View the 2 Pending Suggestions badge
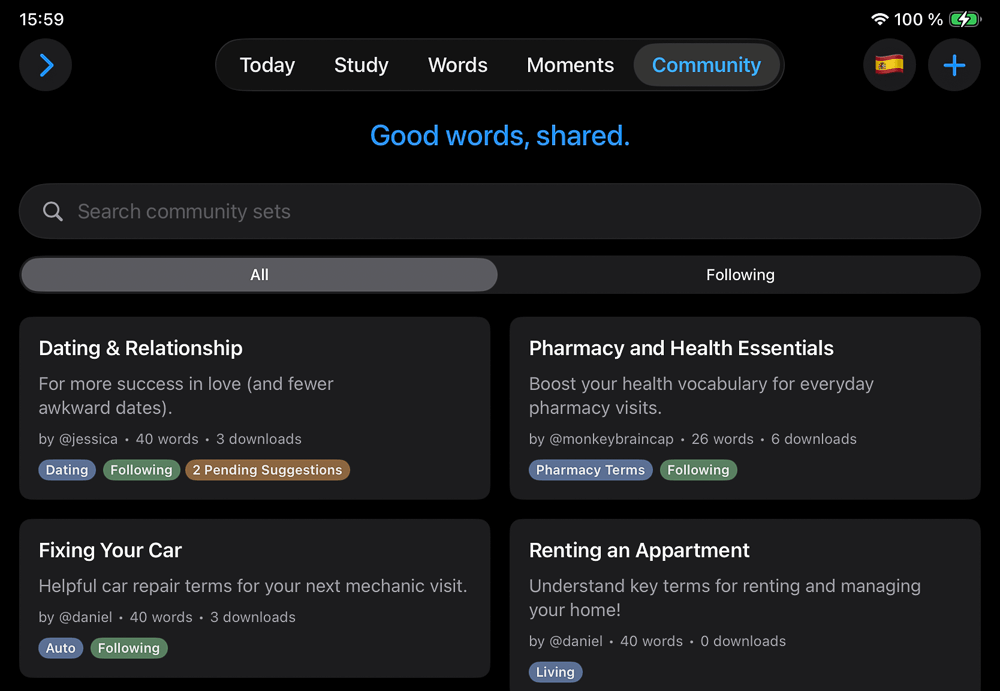The width and height of the screenshot is (1000, 691). click(267, 470)
